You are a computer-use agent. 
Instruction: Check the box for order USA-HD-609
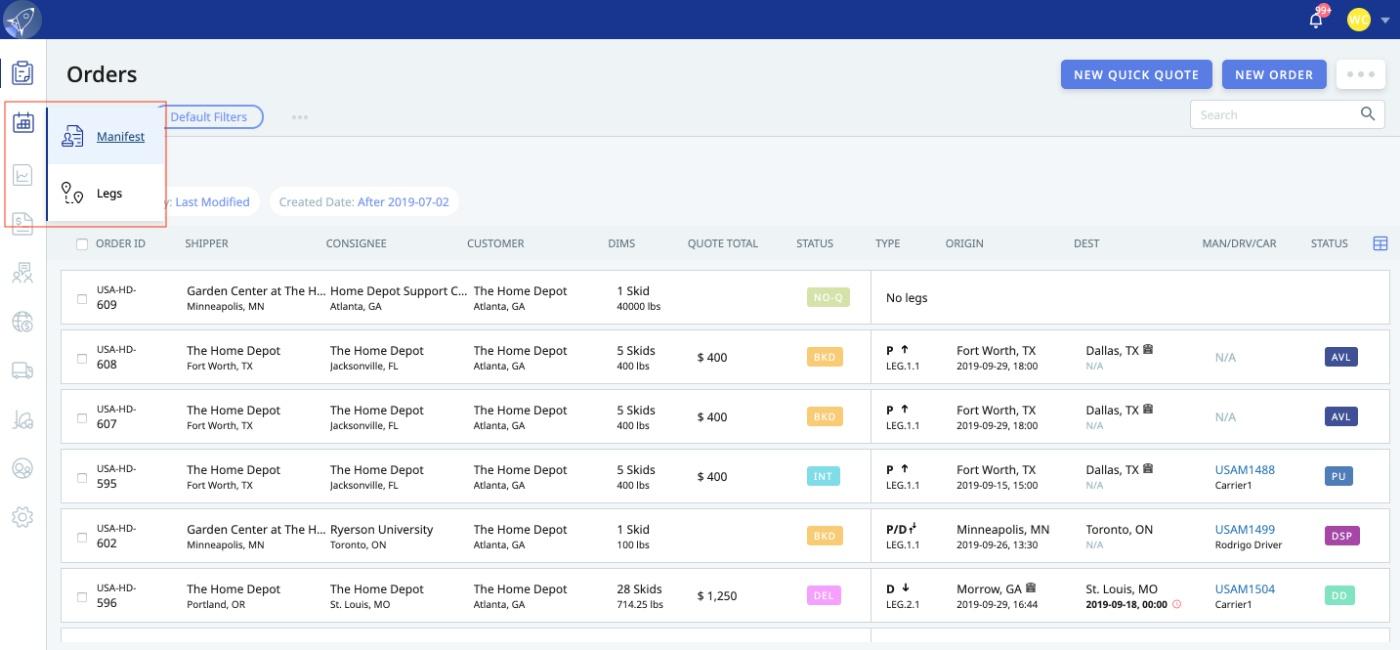pos(82,298)
